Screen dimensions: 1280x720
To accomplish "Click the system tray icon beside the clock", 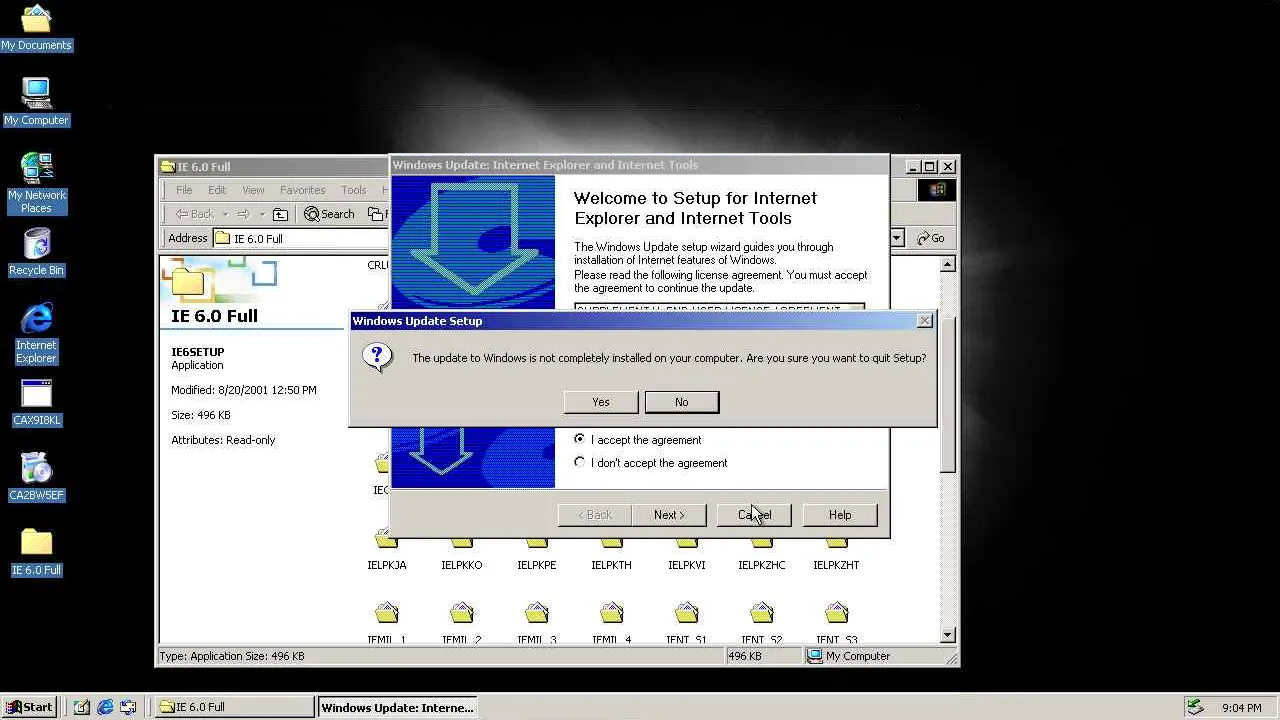I will [1195, 707].
